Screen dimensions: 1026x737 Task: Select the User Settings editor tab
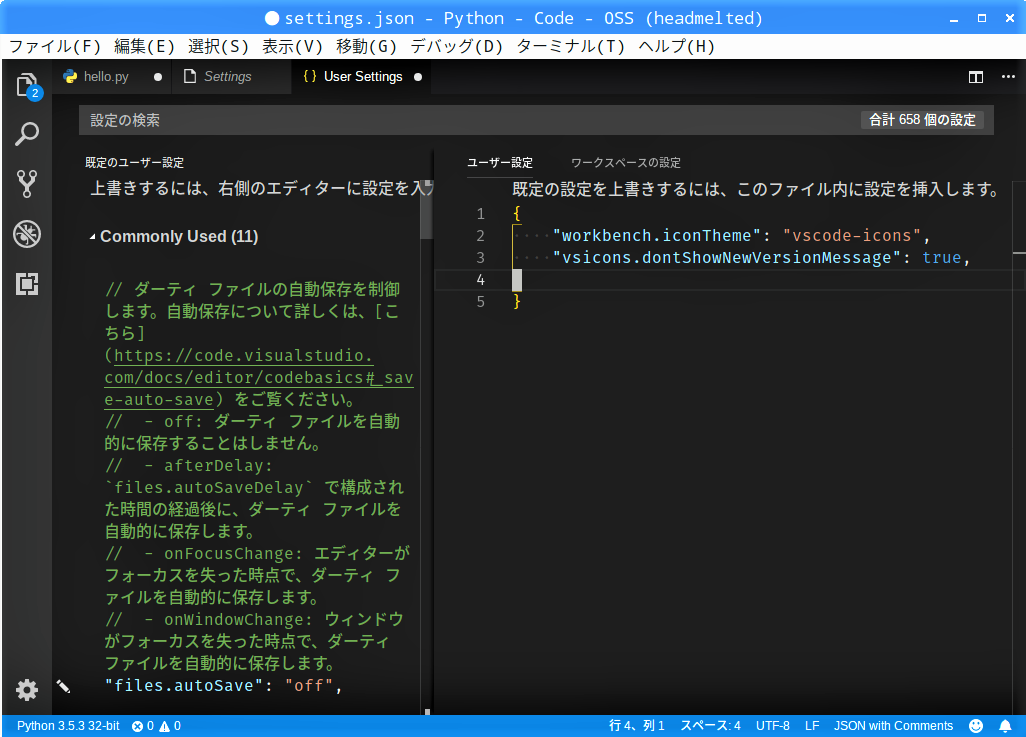363,77
